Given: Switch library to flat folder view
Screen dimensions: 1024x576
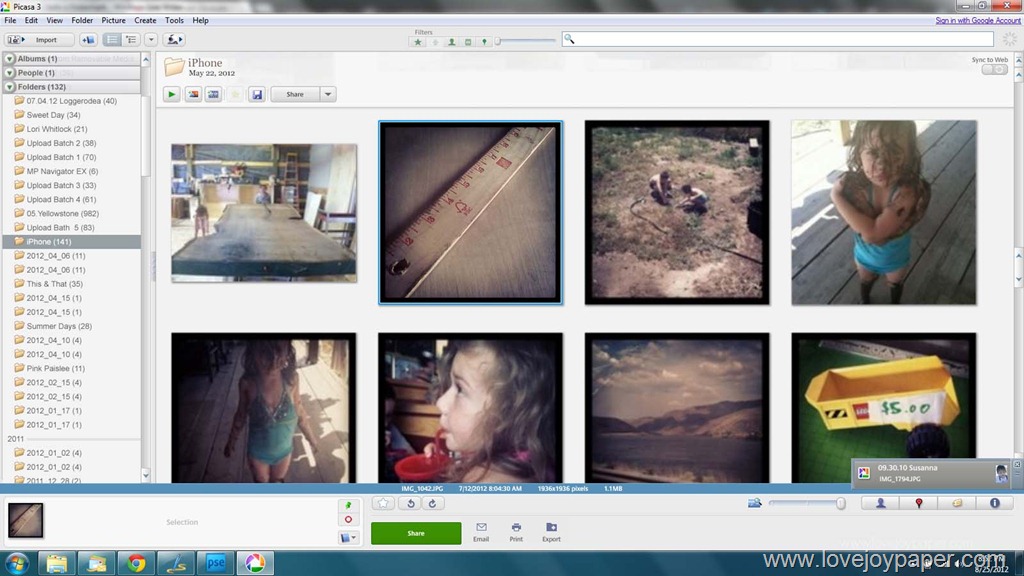Looking at the screenshot, I should 112,40.
